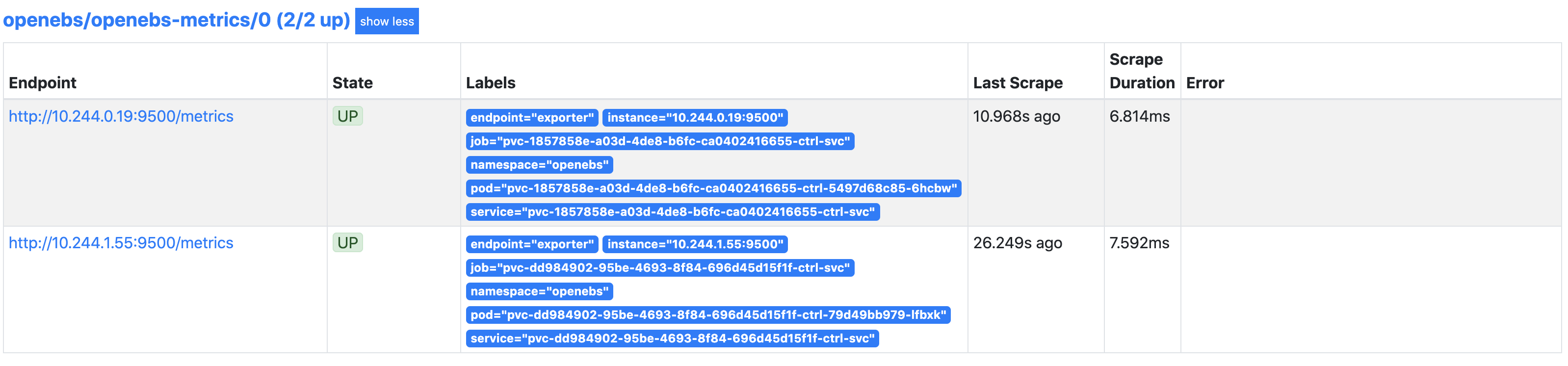Screen dimensions: 1568x366
Task: Click the namespace="openebs" label of second target
Action: [x=539, y=292]
